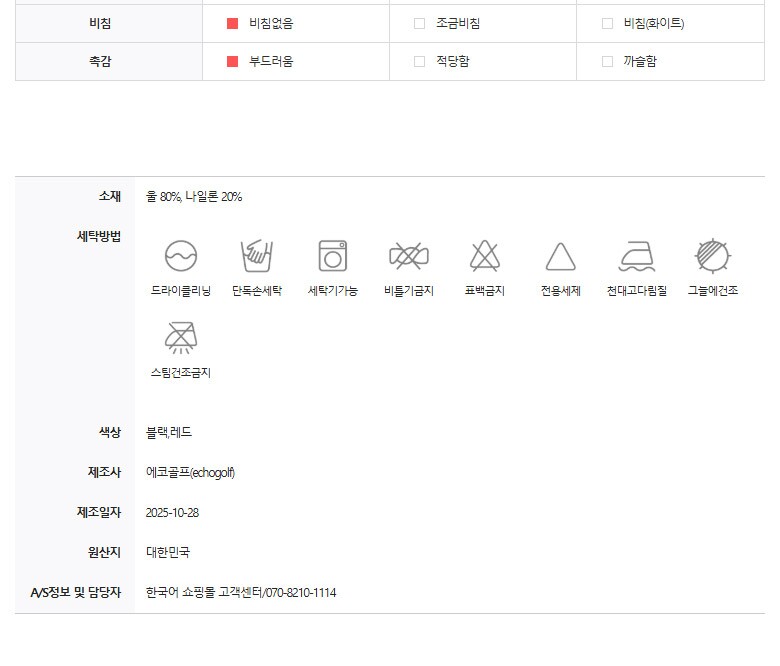This screenshot has height=666, width=780.
Task: Click the do not wring (비틀기금지) icon
Action: click(408, 256)
